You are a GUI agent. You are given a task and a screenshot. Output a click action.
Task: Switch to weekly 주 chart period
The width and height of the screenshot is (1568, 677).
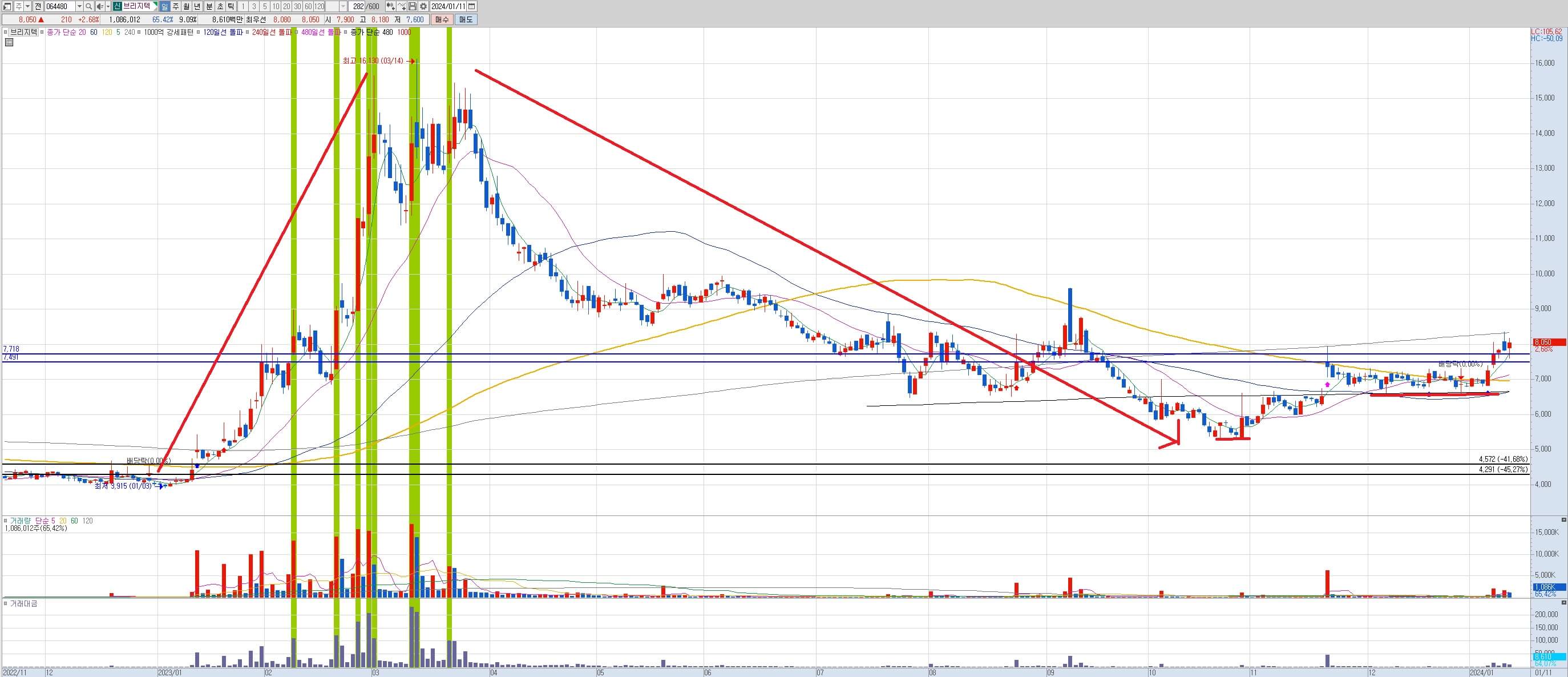coord(176,7)
